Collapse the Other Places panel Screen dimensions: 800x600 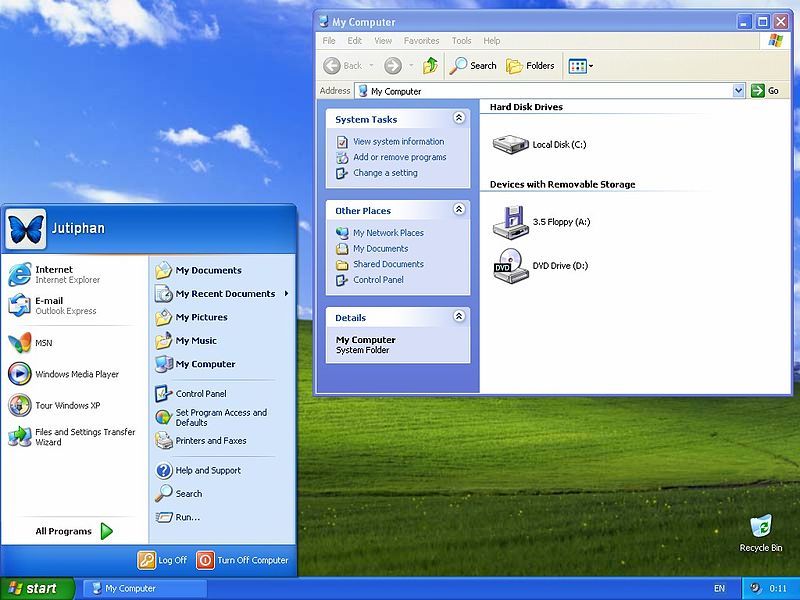click(x=459, y=209)
